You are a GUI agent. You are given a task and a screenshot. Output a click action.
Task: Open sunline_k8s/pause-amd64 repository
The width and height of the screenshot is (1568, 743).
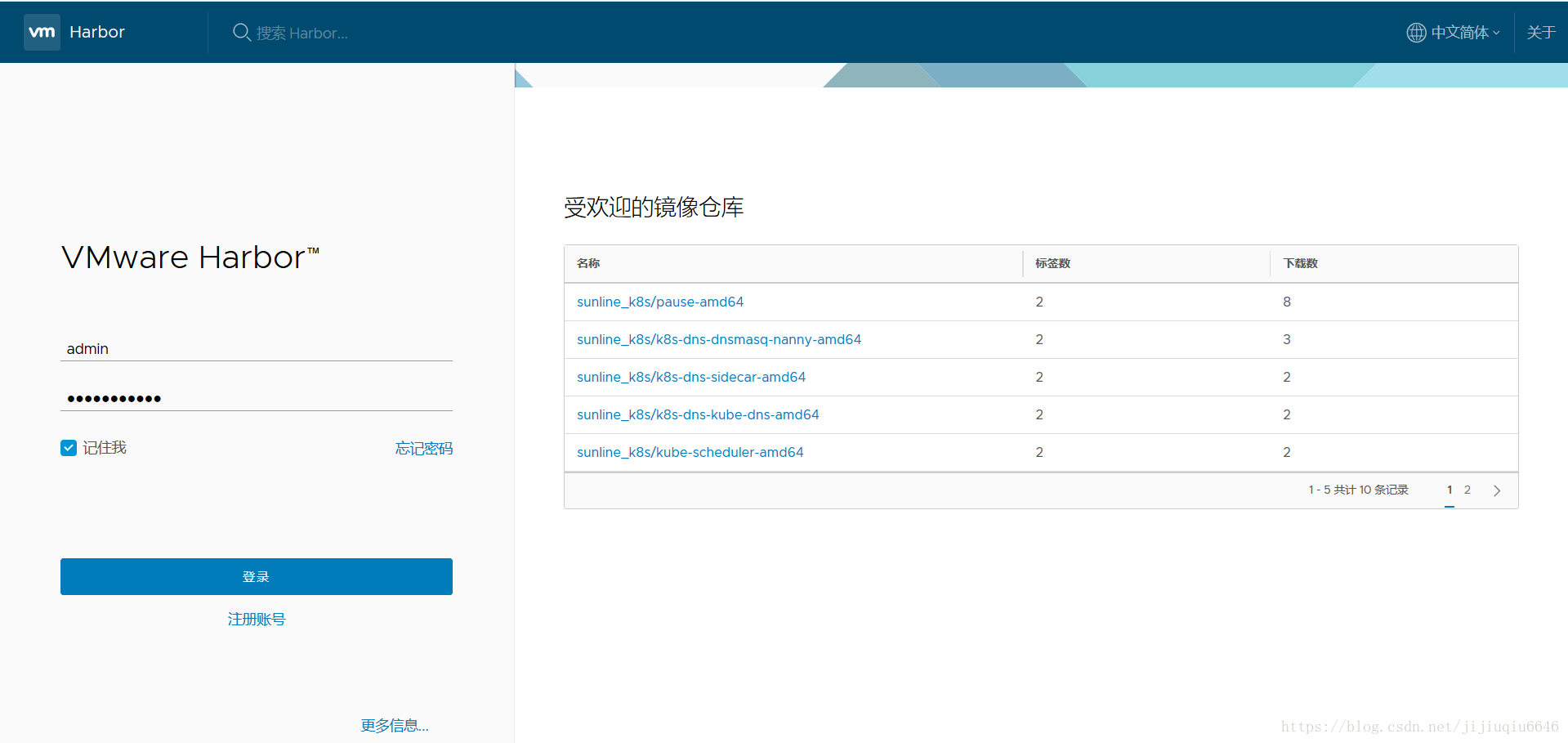click(x=660, y=302)
